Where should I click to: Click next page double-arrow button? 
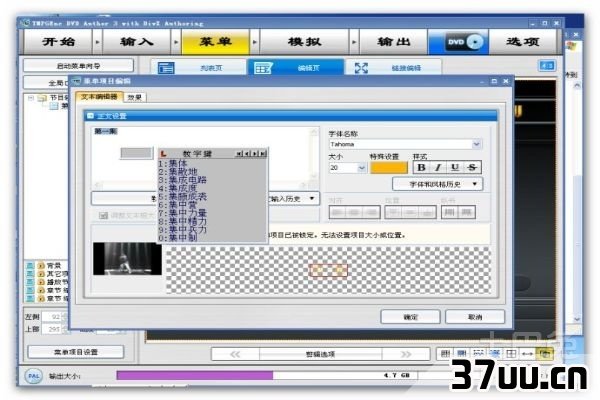click(x=406, y=354)
